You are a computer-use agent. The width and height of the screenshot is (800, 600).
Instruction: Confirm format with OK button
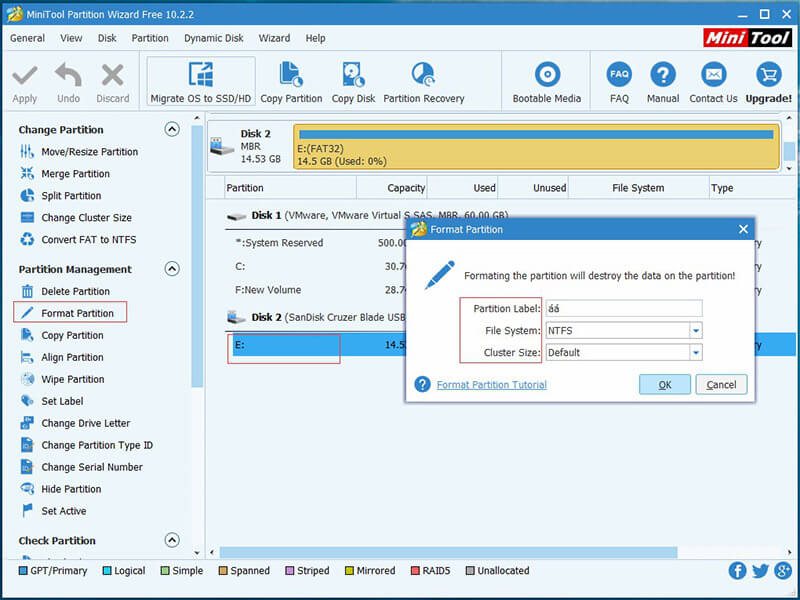665,385
